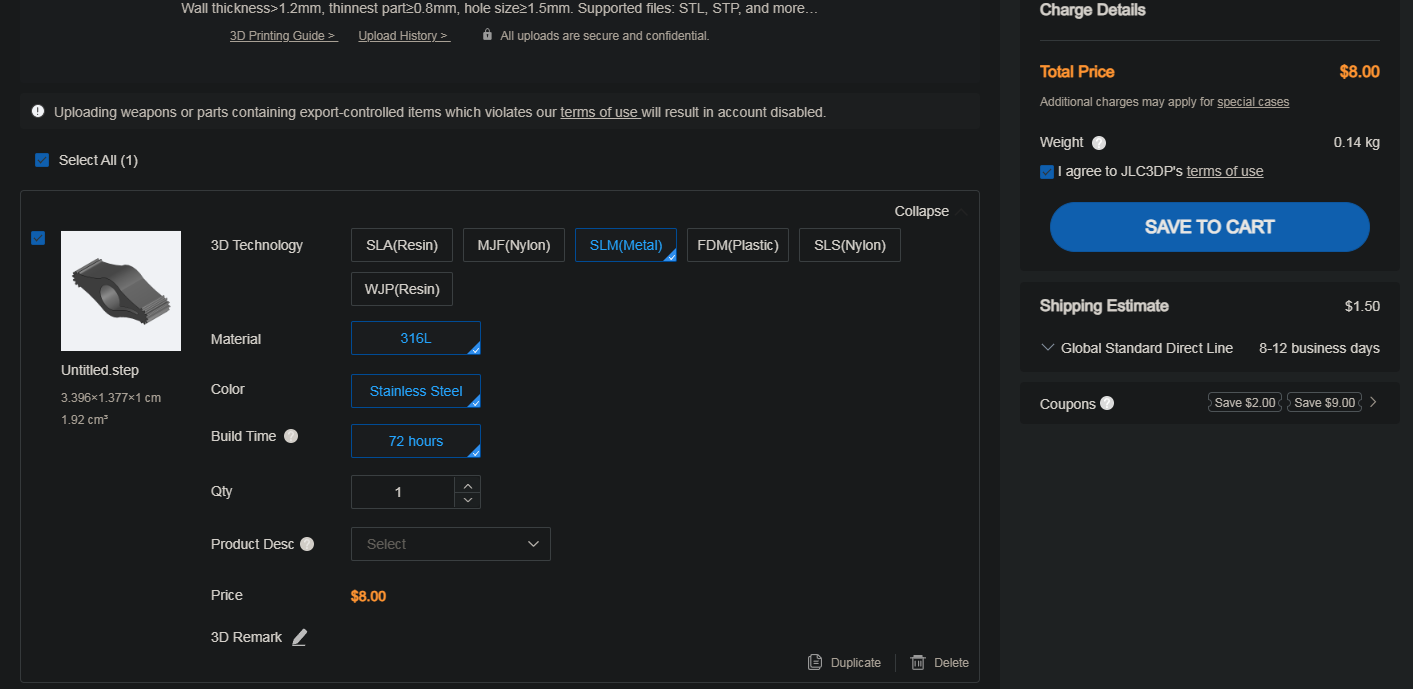This screenshot has width=1413, height=689.
Task: Increase quantity with the up arrow
Action: pos(467,485)
